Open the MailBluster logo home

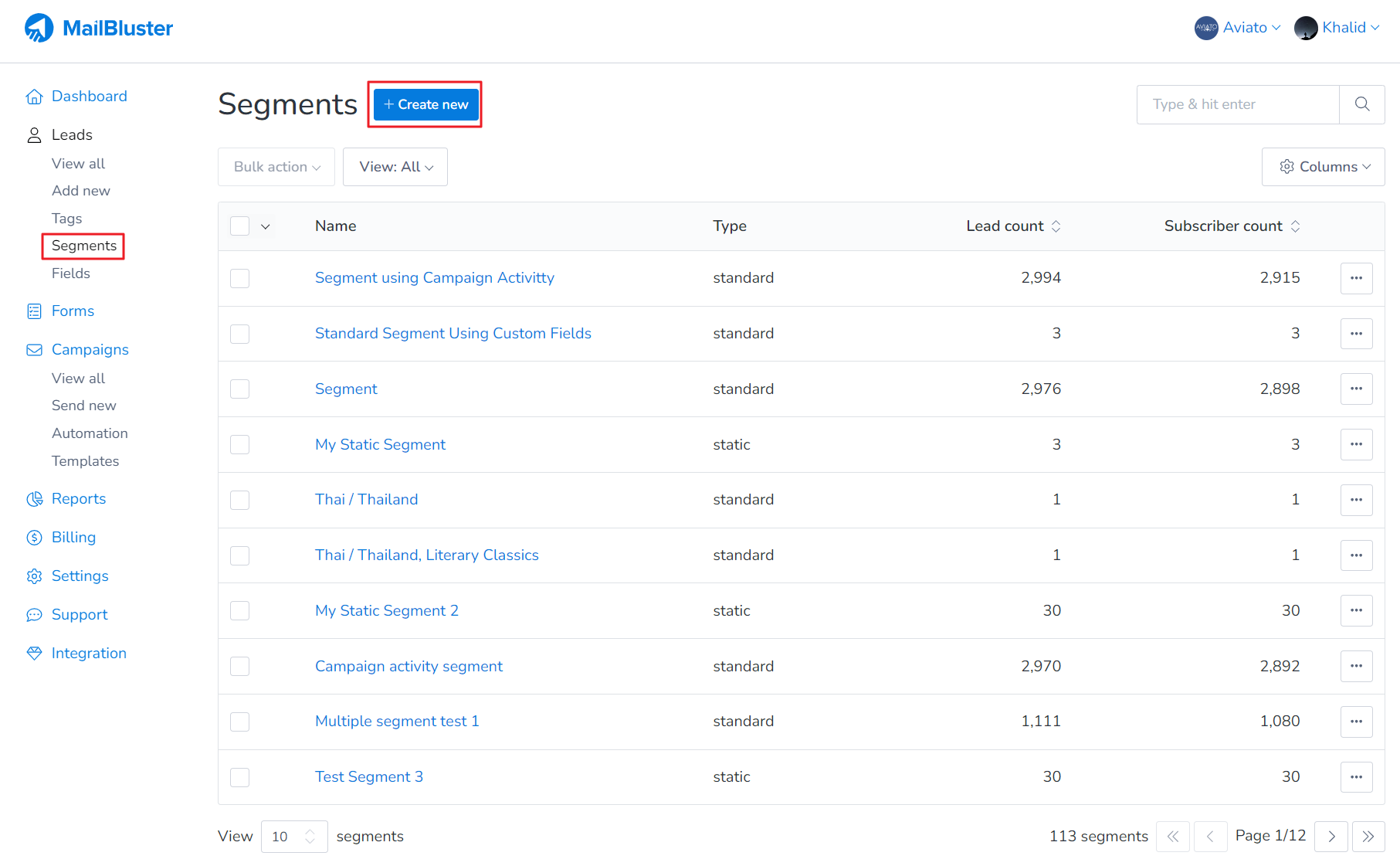pos(99,29)
